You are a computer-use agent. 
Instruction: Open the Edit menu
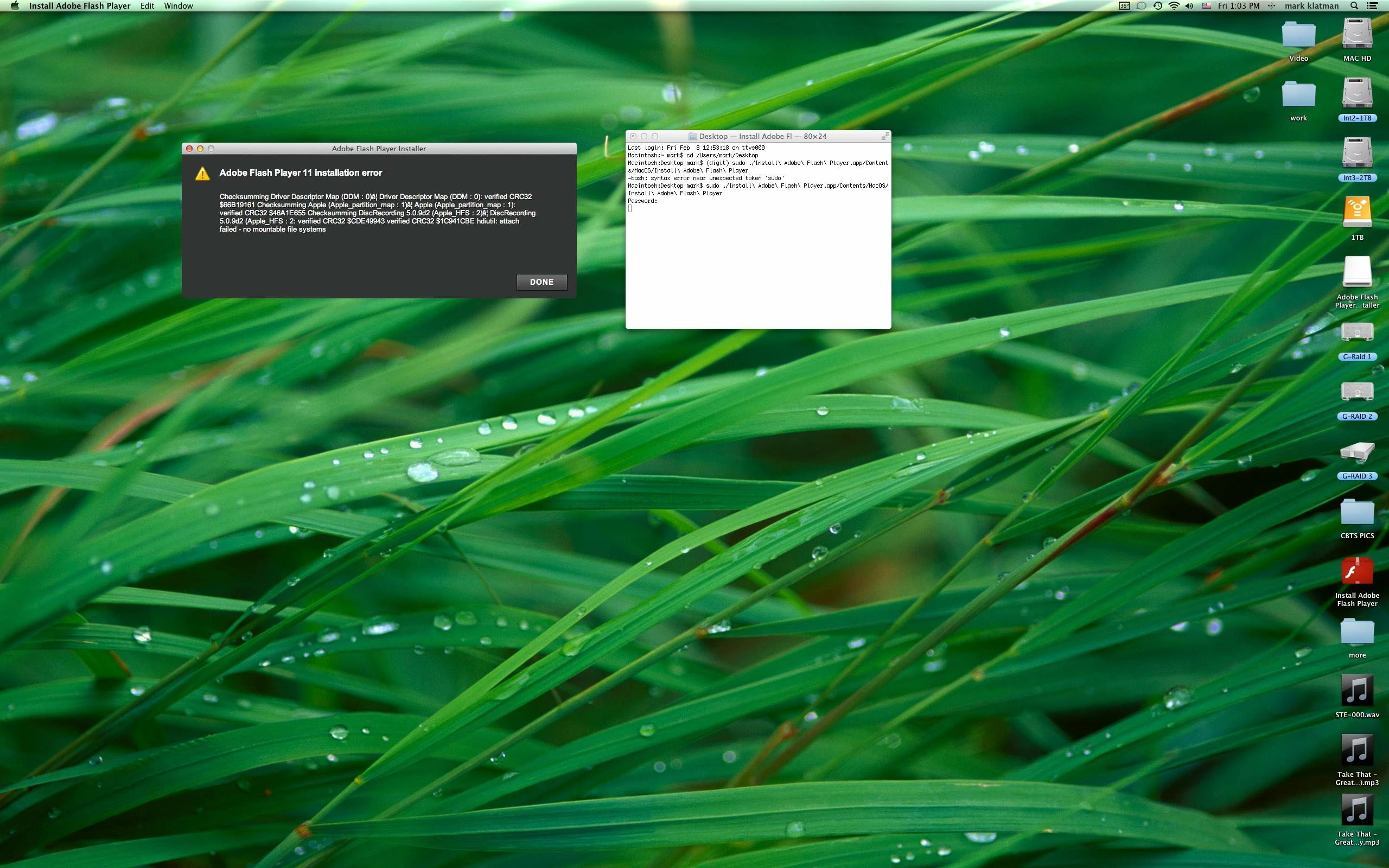coord(147,6)
